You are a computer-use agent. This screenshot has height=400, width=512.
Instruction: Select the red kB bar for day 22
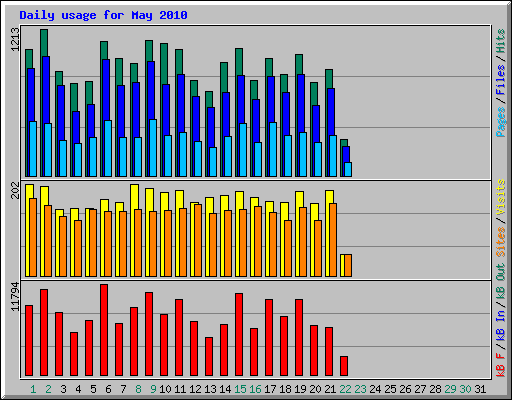(344, 366)
